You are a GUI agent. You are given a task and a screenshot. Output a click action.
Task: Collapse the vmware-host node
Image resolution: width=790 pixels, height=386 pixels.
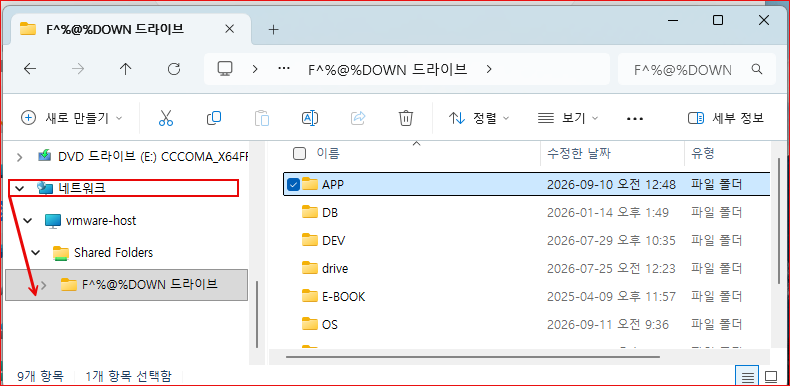(28, 221)
